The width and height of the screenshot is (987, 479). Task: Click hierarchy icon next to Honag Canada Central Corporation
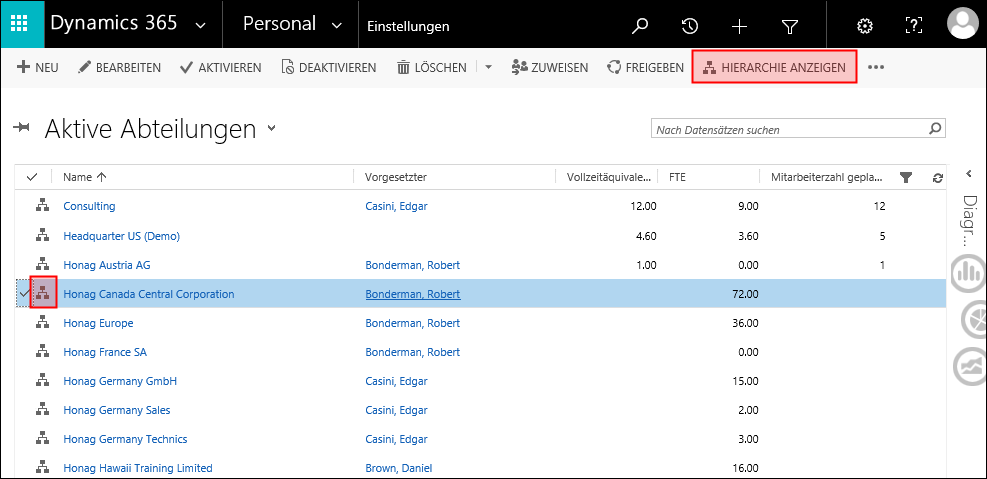43,294
